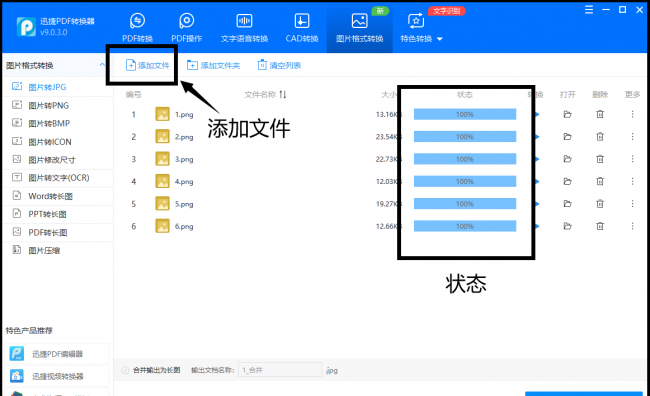Switch to CAD转换 tab
Image resolution: width=650 pixels, height=396 pixels.
pyautogui.click(x=302, y=28)
